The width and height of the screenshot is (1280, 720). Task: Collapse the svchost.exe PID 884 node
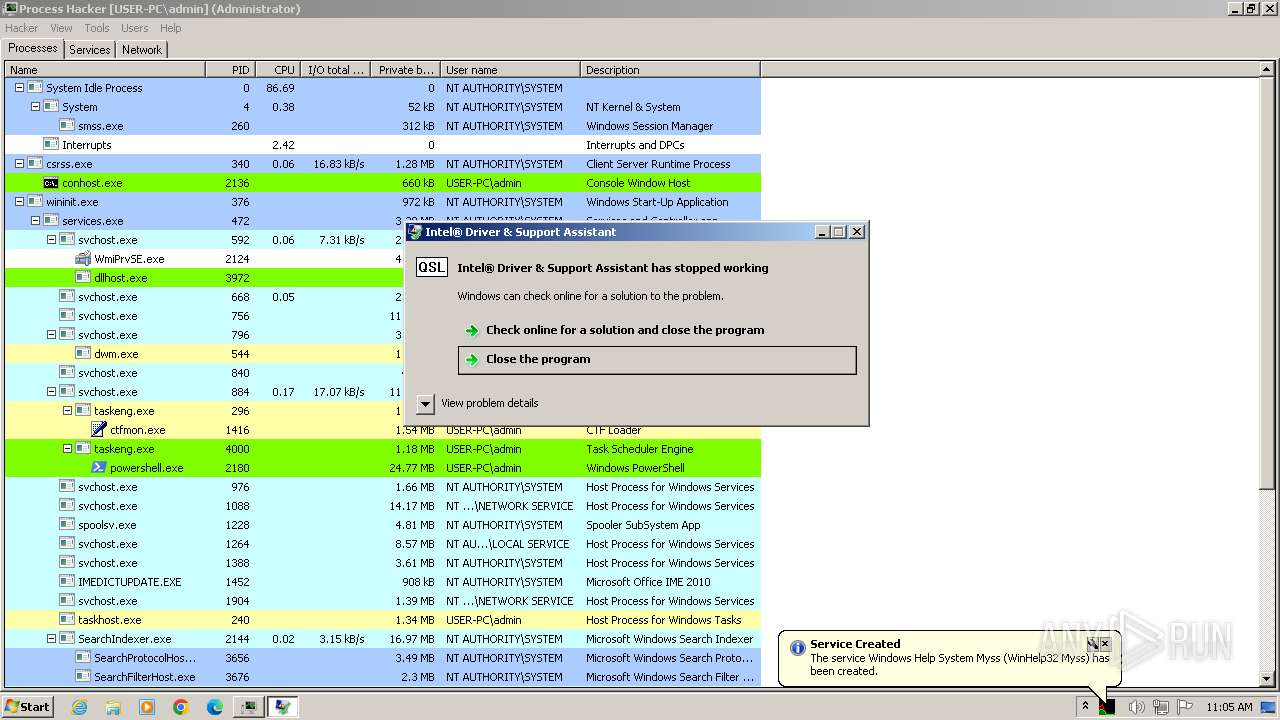click(51, 392)
